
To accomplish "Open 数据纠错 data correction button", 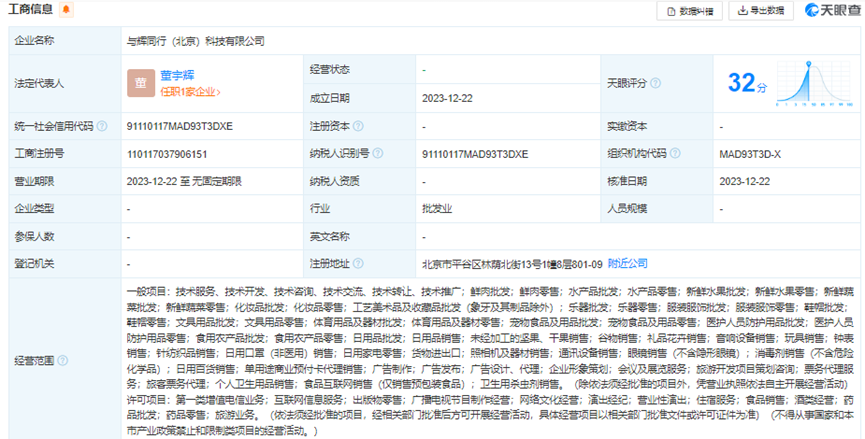I will 689,11.
